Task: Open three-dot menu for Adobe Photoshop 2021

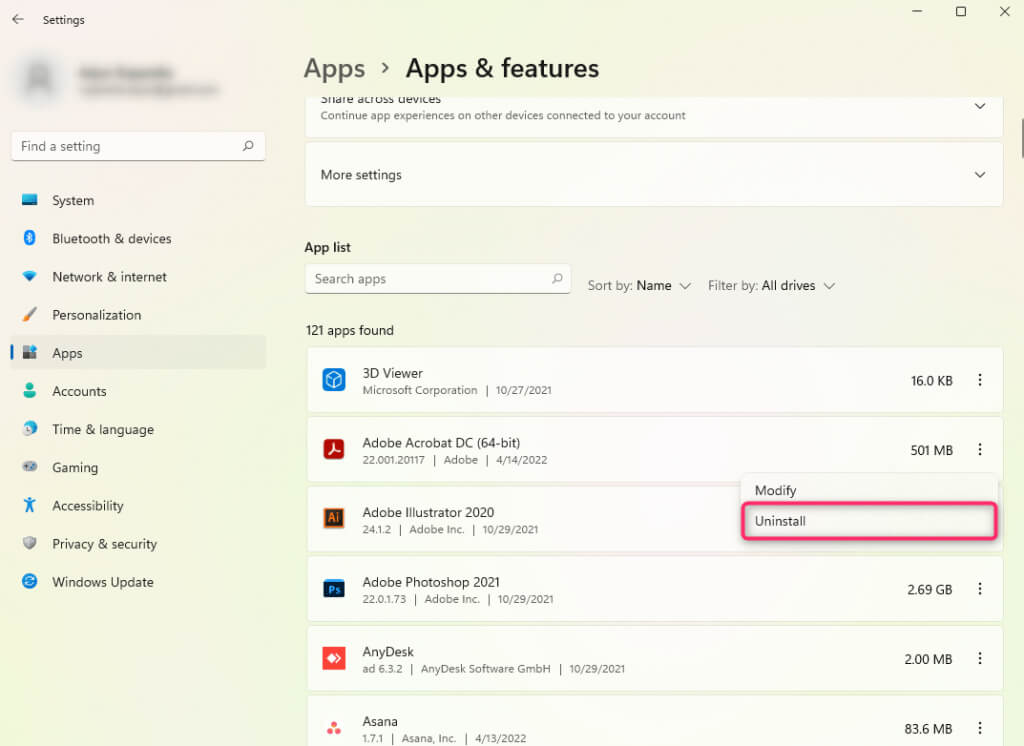Action: pos(980,589)
